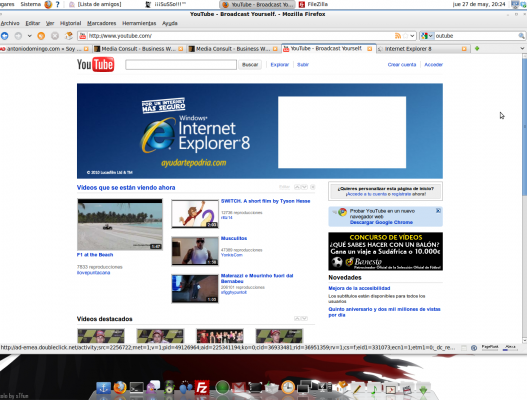Screen dimensions: 527x400
Task: Click the Acceder link
Action: click(433, 65)
